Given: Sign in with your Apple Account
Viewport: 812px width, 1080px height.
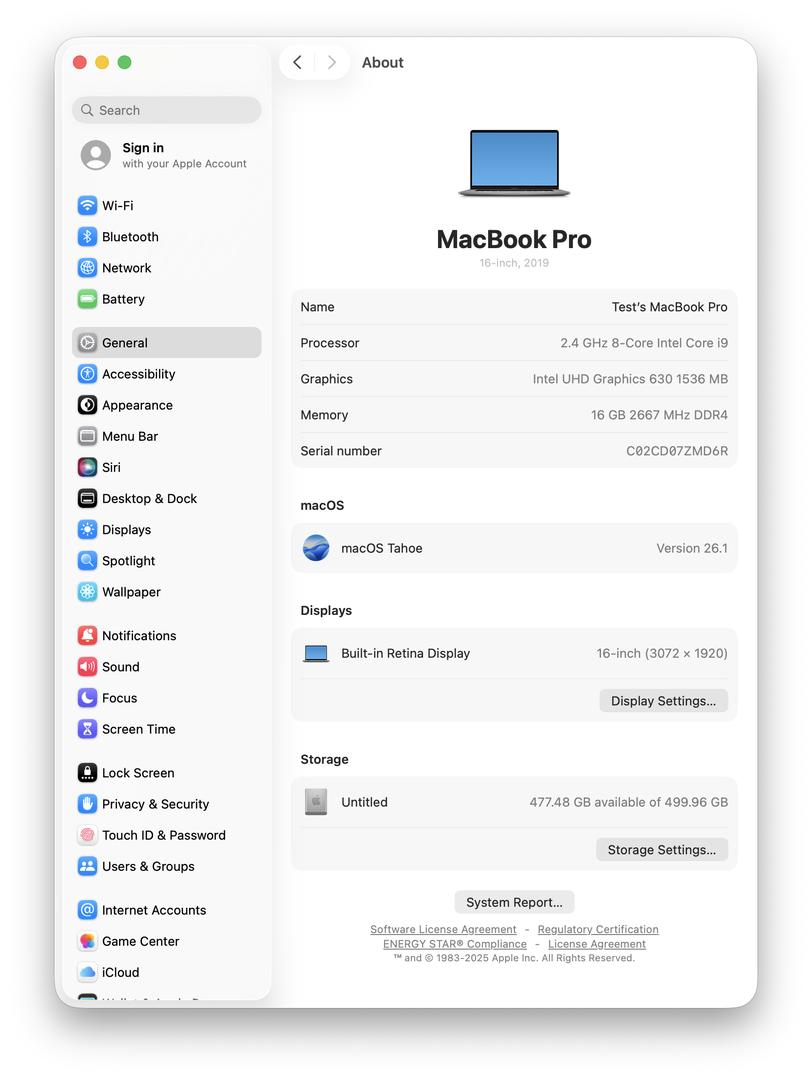Looking at the screenshot, I should pyautogui.click(x=165, y=155).
